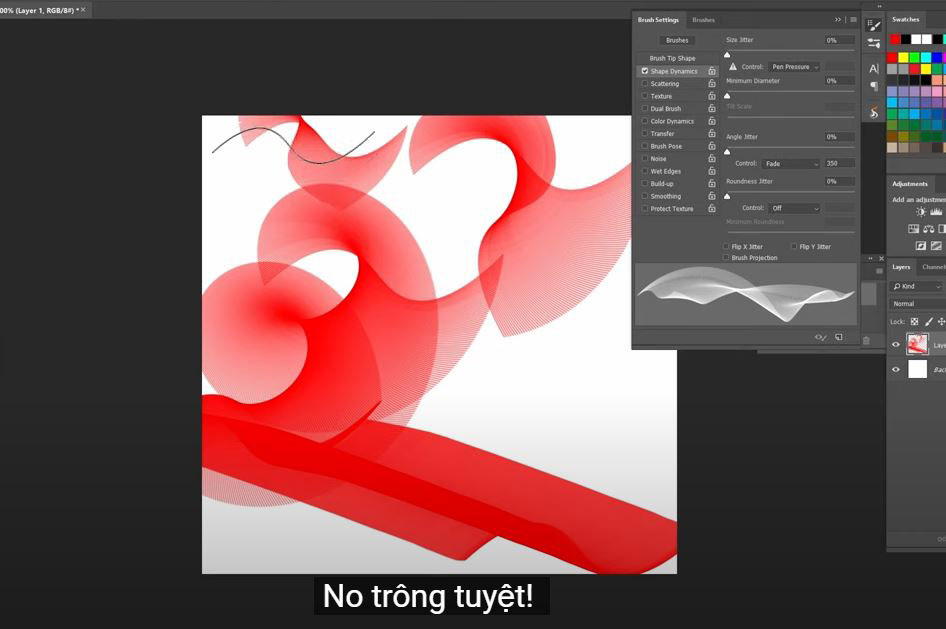This screenshot has height=629, width=946.
Task: Enable the Wet Edges checkbox
Action: [644, 171]
